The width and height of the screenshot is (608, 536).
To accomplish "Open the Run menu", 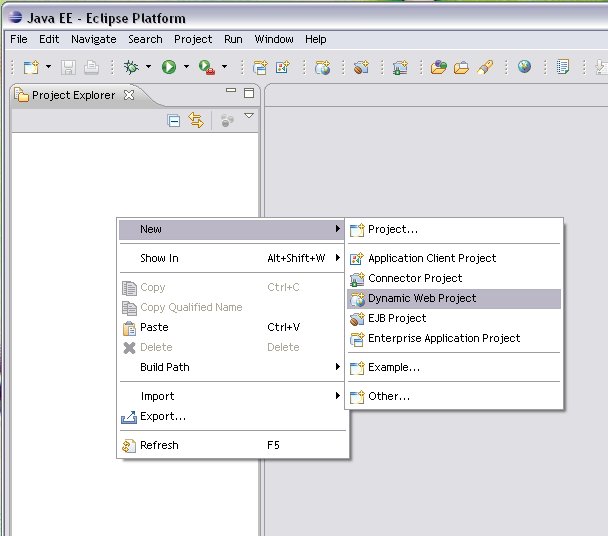I will click(233, 39).
